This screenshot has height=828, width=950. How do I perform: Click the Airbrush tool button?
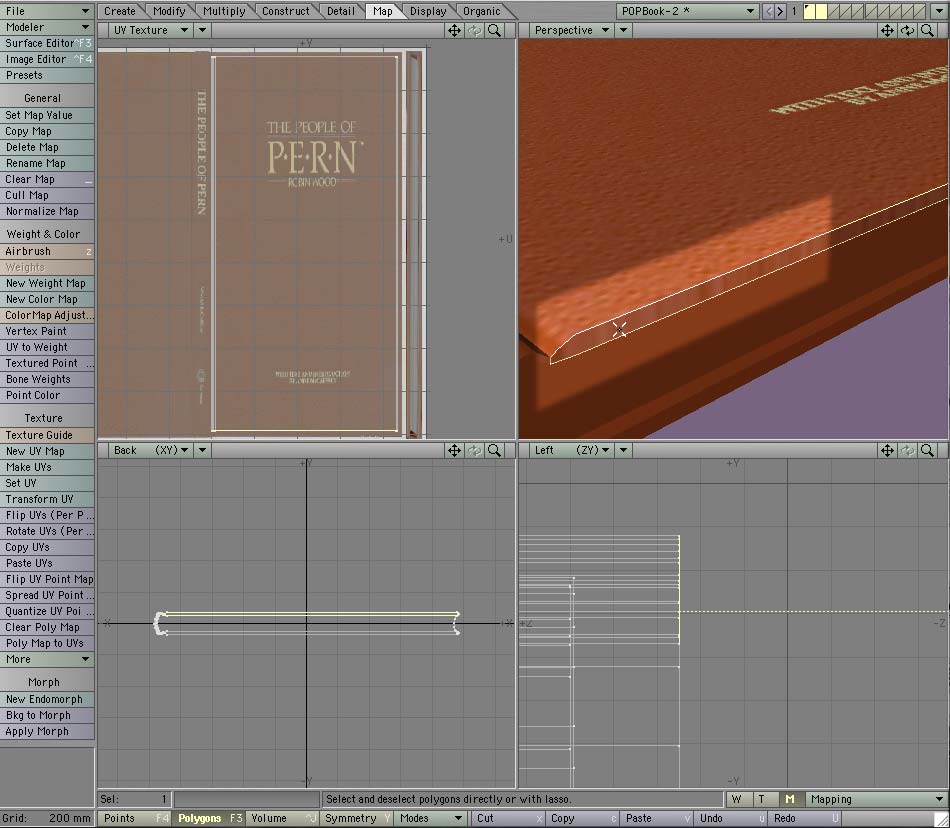click(47, 251)
